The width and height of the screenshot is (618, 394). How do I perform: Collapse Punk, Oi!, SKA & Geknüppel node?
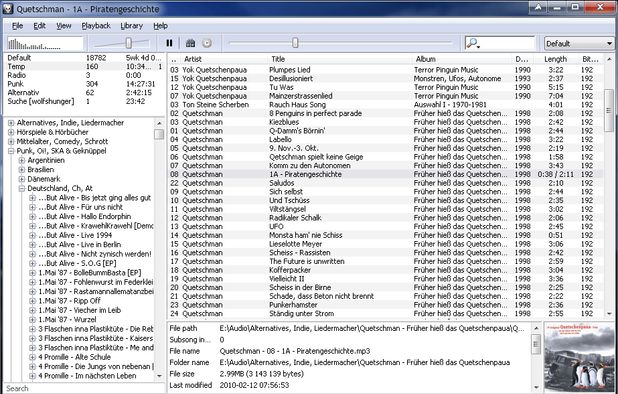(x=11, y=151)
